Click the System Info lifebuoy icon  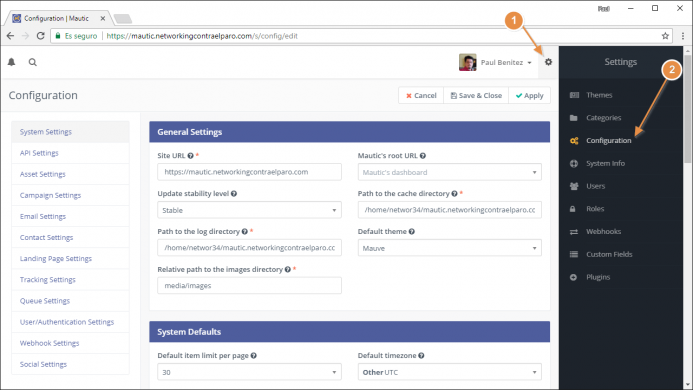tap(574, 163)
